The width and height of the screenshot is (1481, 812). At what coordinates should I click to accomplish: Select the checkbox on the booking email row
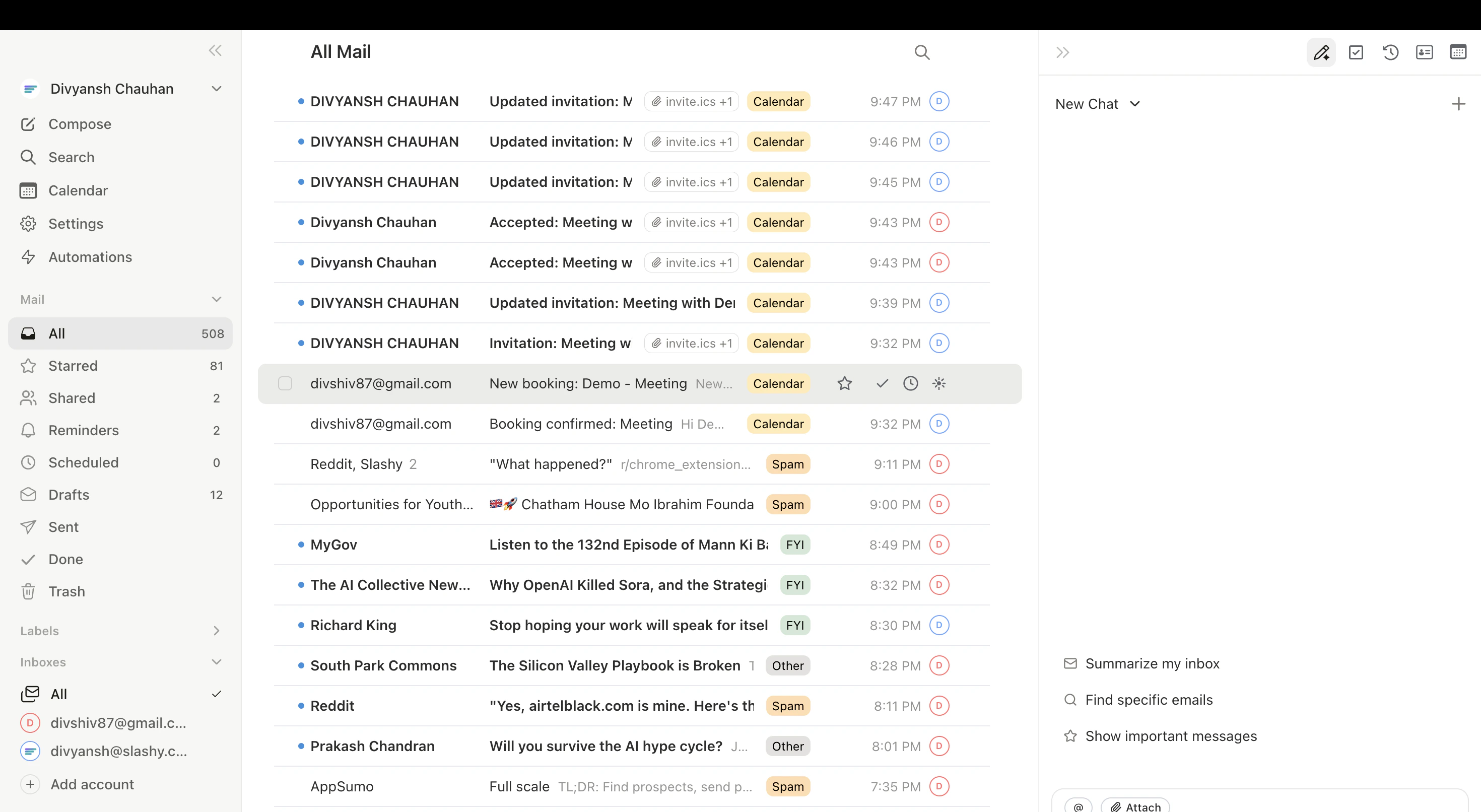pos(285,383)
